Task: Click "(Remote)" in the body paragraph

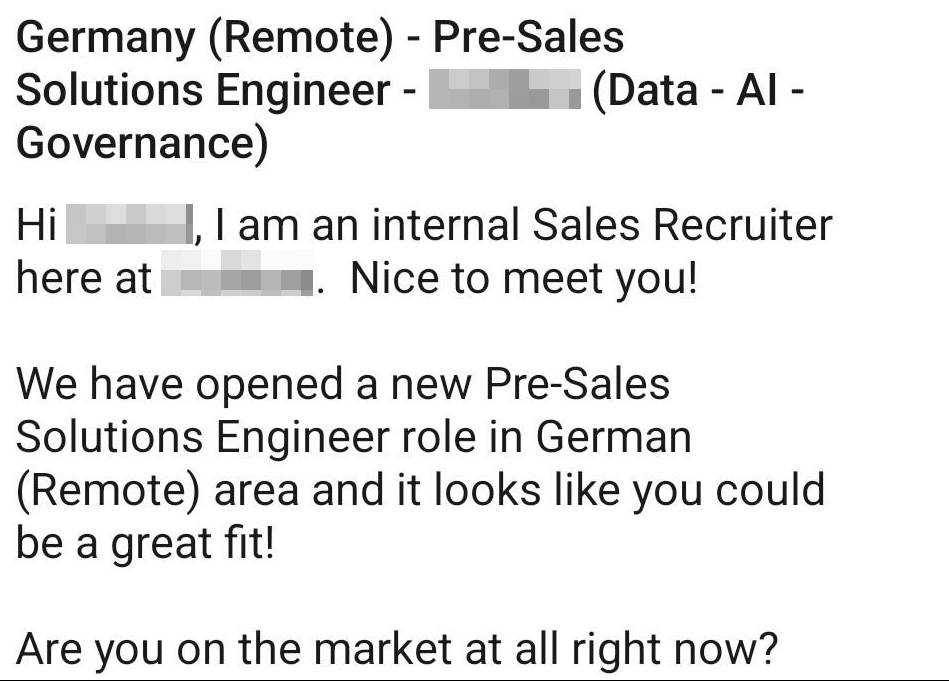Action: coord(108,490)
